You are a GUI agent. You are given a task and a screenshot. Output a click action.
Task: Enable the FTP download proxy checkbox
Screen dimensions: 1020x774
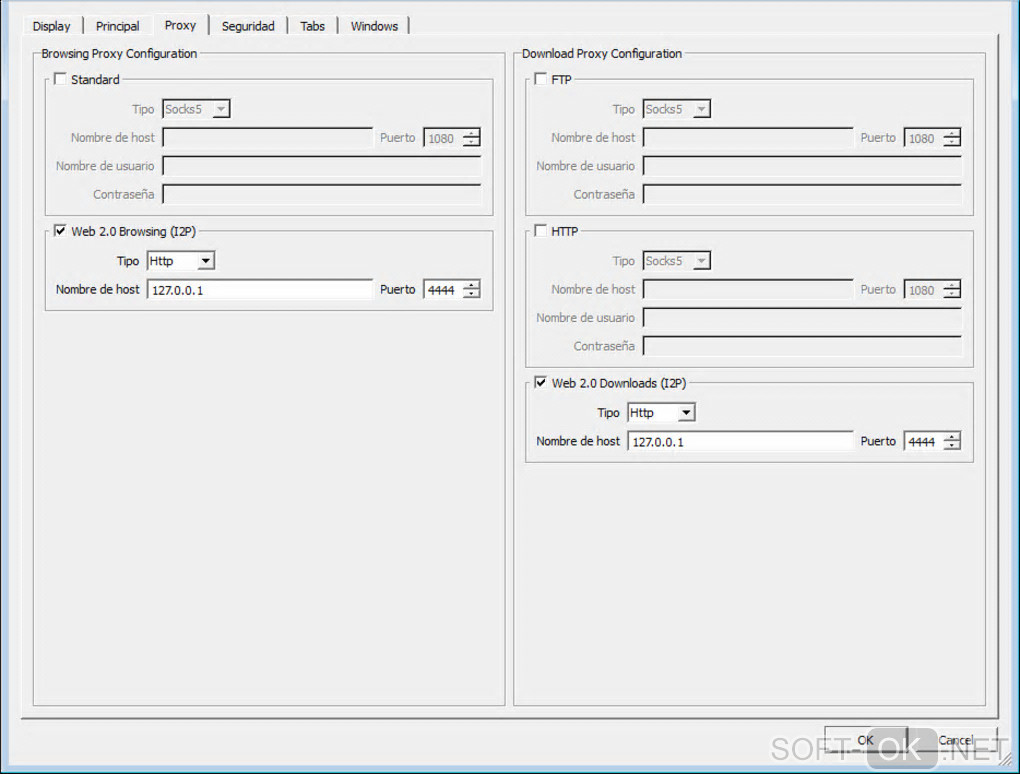click(x=540, y=79)
